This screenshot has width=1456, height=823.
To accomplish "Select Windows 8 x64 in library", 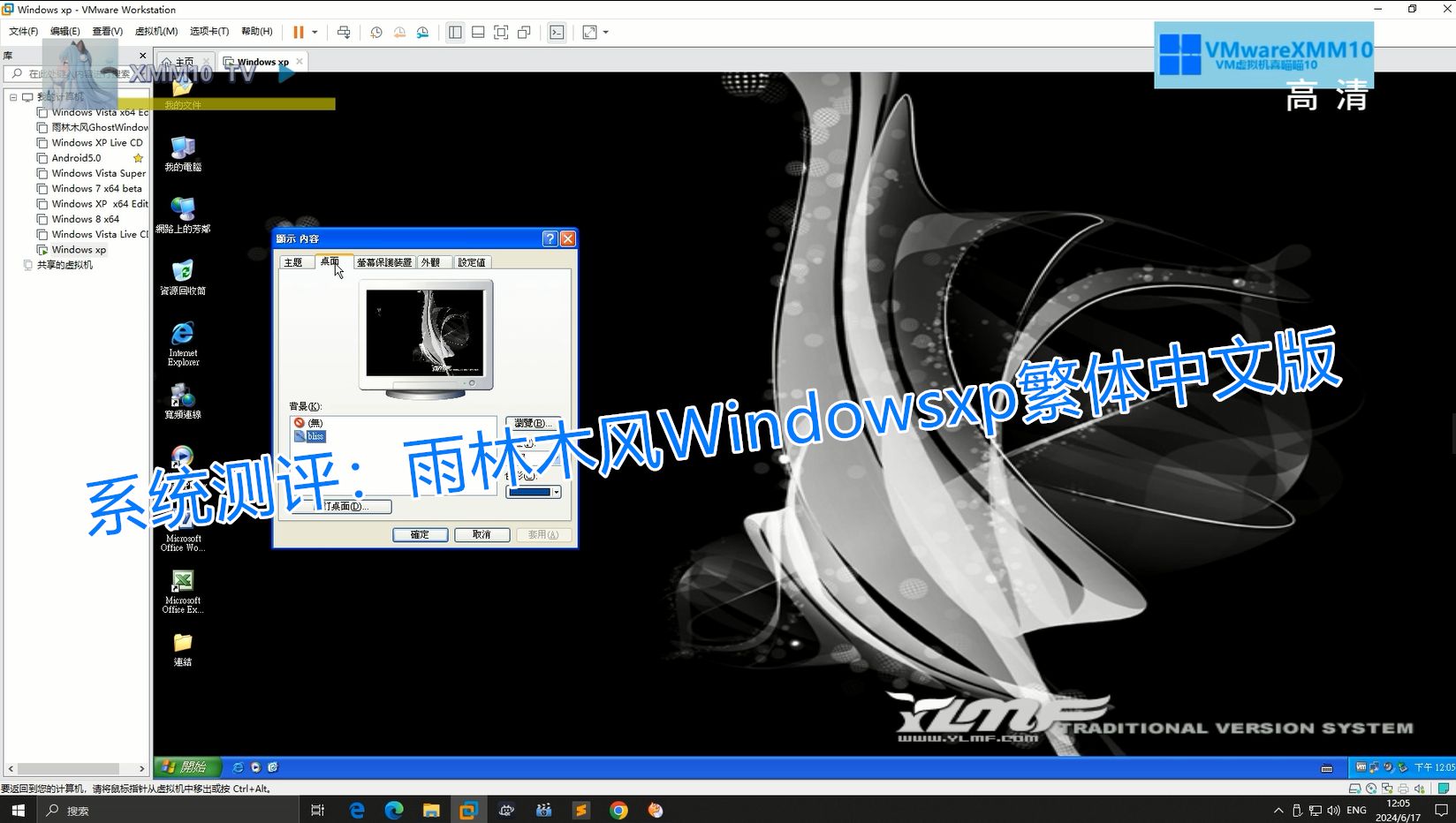I will (x=85, y=219).
